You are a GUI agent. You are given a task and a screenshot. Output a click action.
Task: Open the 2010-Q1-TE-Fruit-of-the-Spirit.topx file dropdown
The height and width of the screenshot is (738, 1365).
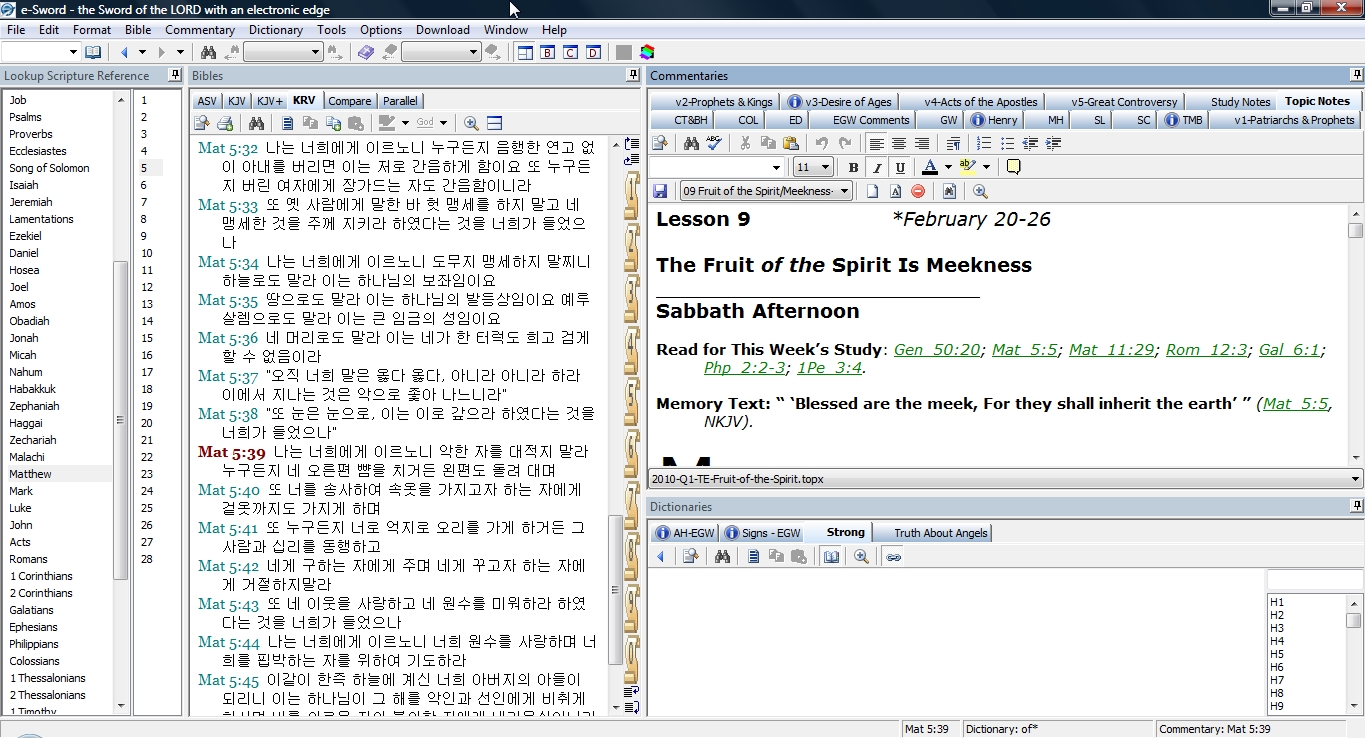1355,479
